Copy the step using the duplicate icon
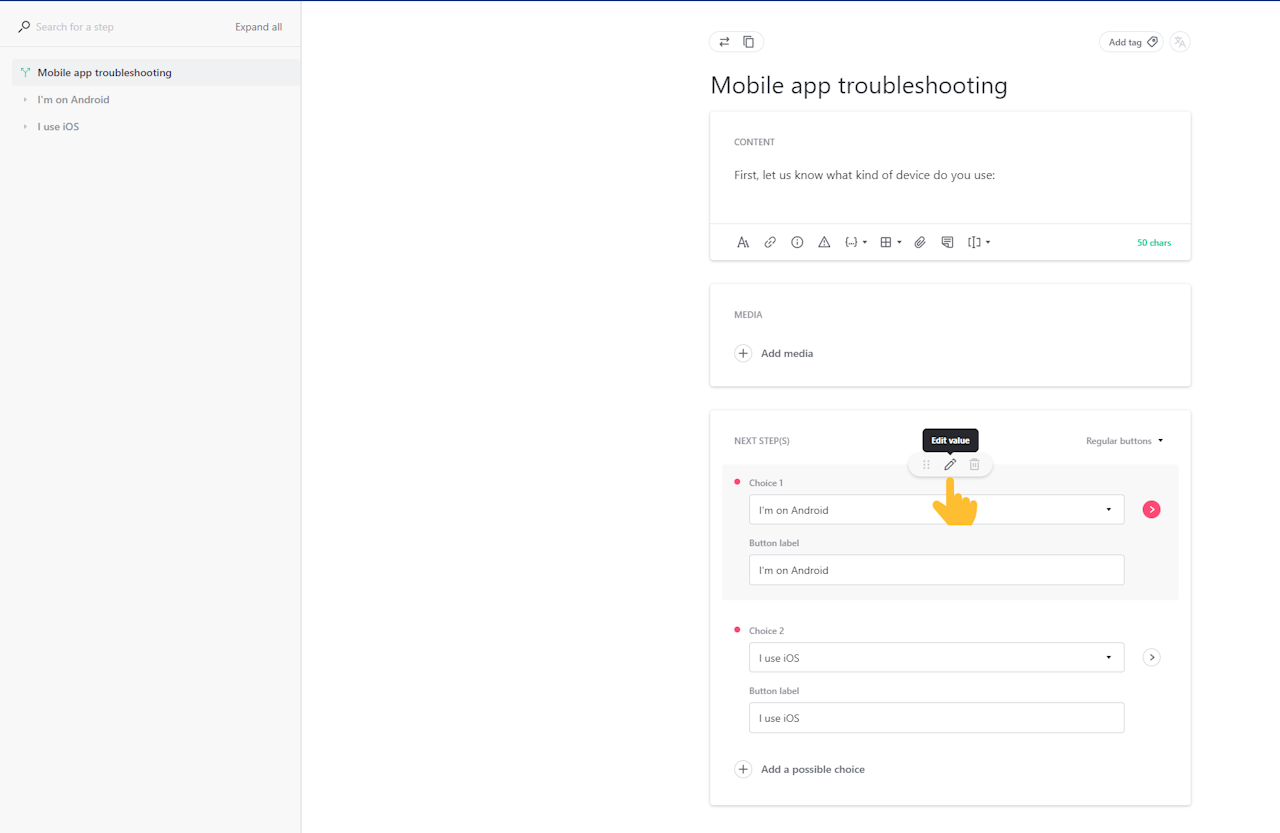 [747, 41]
